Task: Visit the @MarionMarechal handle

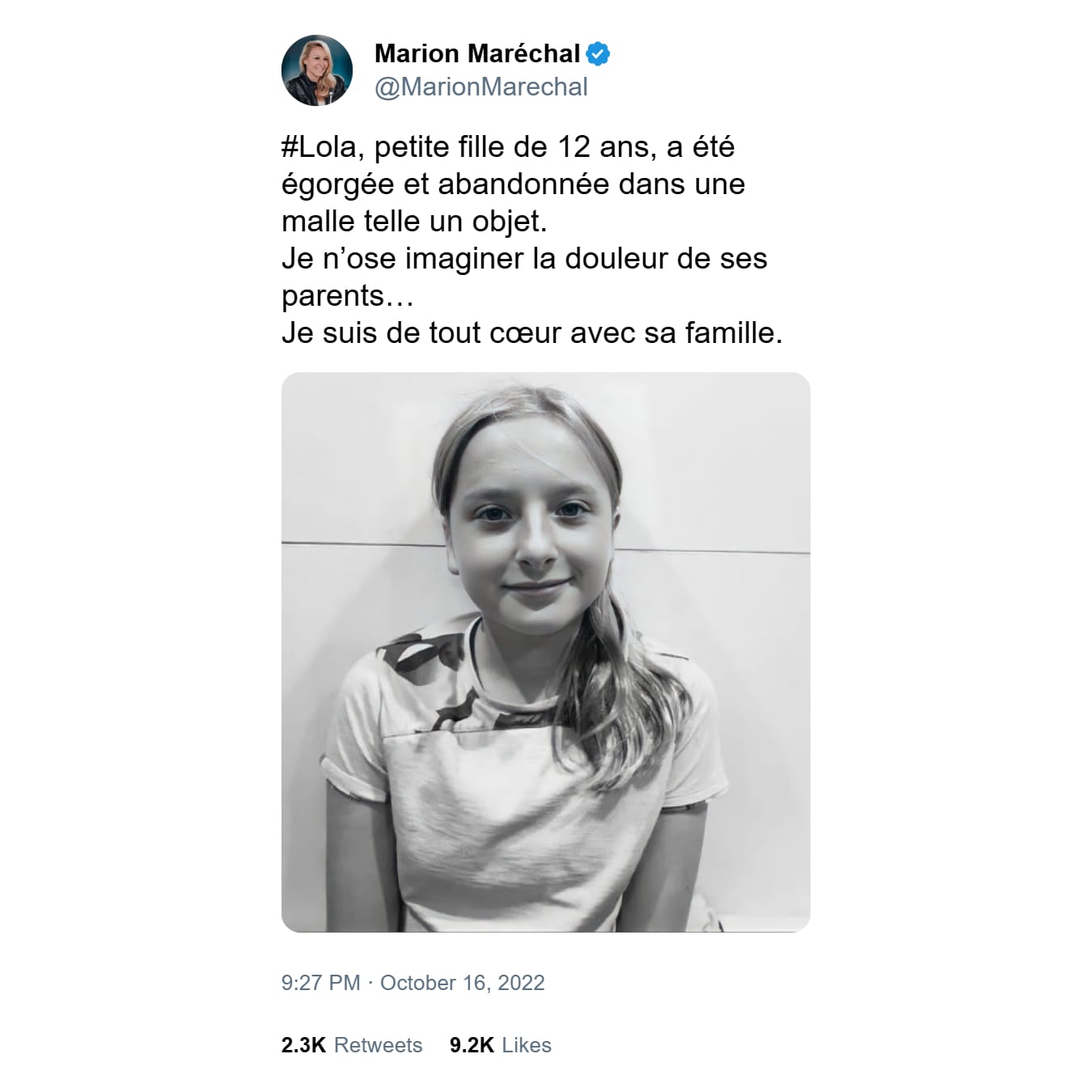Action: pyautogui.click(x=481, y=87)
